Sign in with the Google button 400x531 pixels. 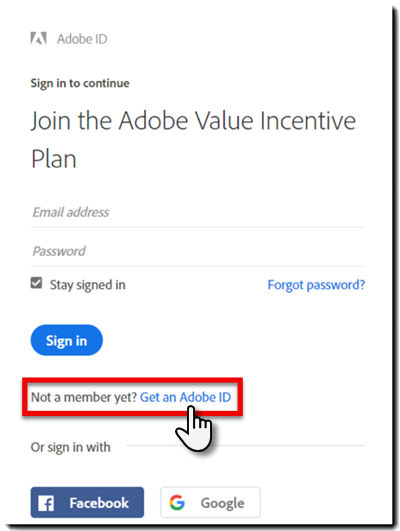click(x=210, y=503)
